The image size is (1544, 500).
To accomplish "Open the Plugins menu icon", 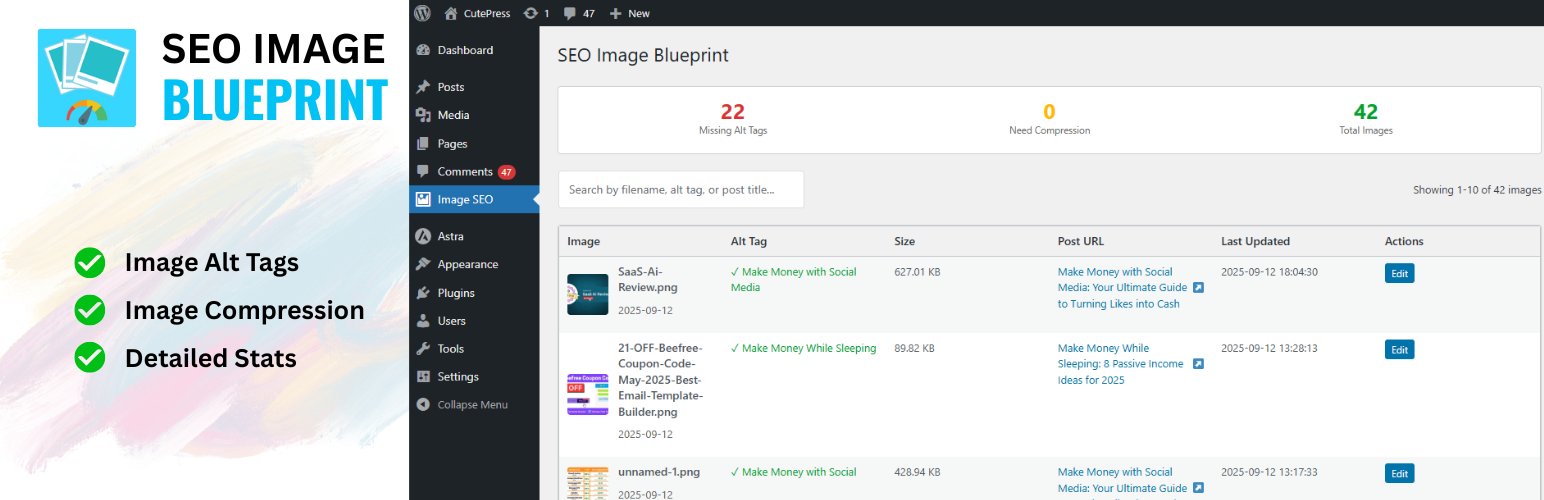I will tap(424, 293).
